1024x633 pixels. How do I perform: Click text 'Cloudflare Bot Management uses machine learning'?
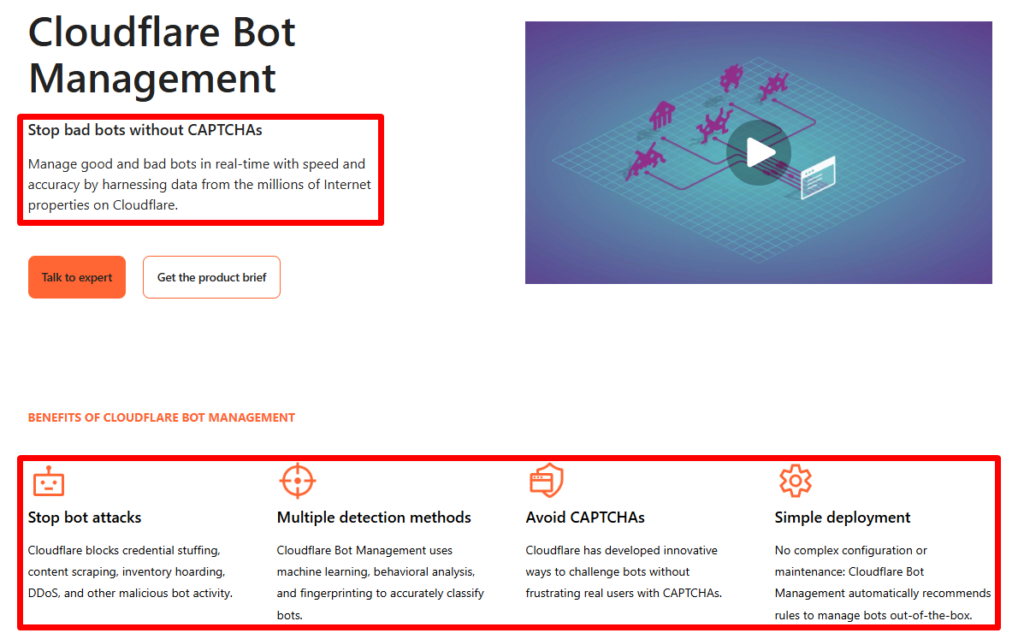tap(380, 583)
